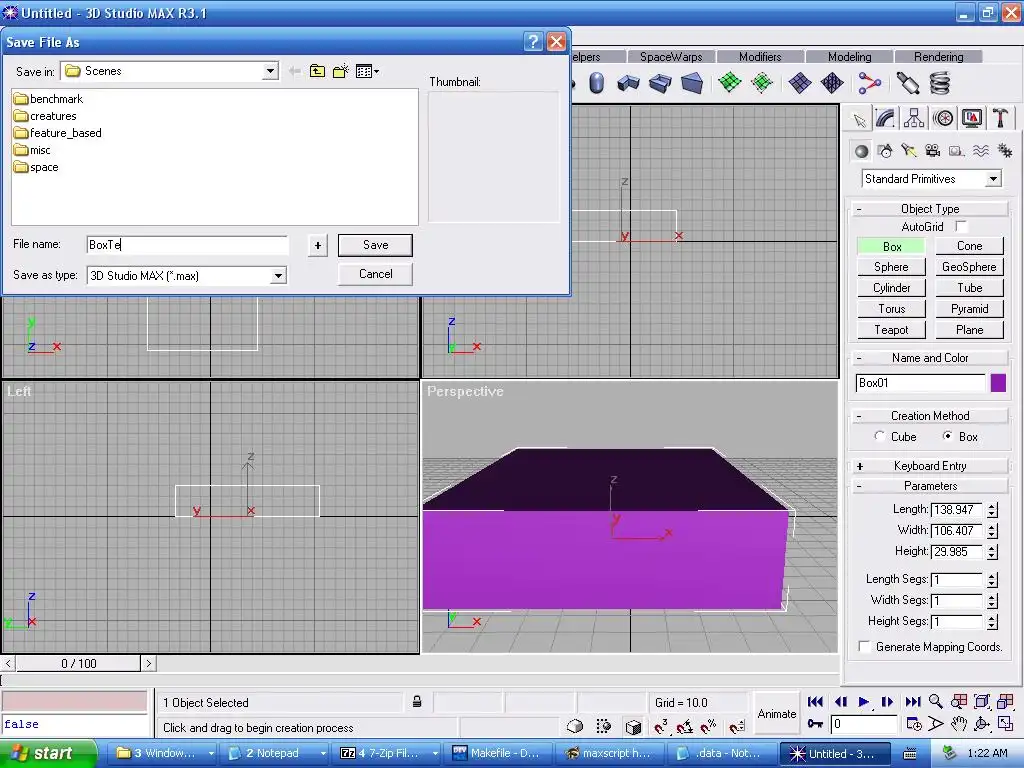Click Save in the dialog
Viewport: 1024px width, 768px height.
click(376, 245)
